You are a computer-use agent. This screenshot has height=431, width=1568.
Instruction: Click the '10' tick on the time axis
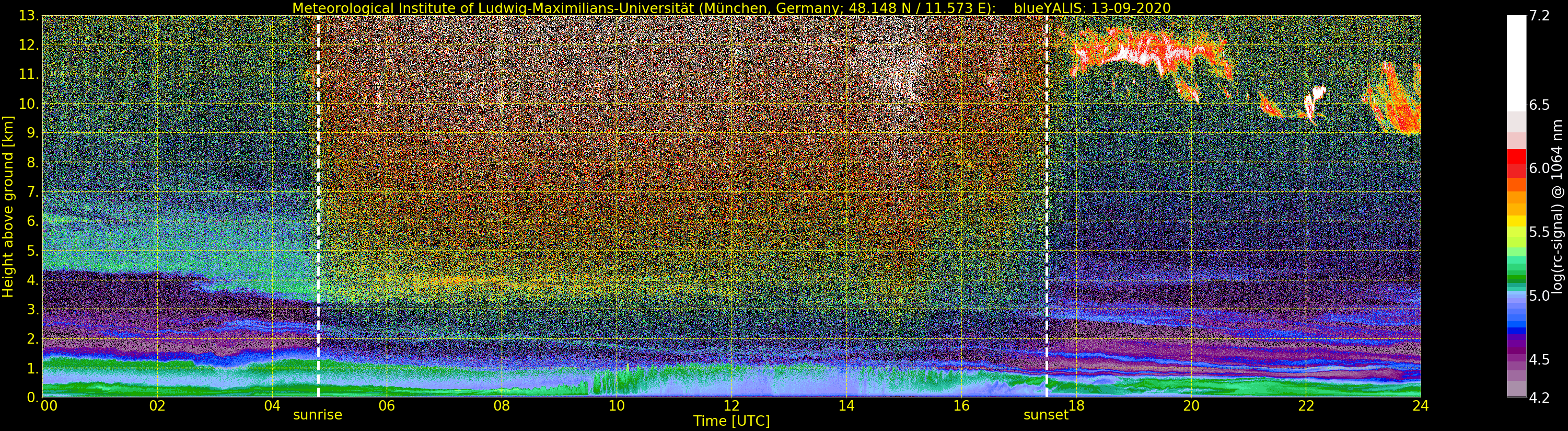[617, 405]
